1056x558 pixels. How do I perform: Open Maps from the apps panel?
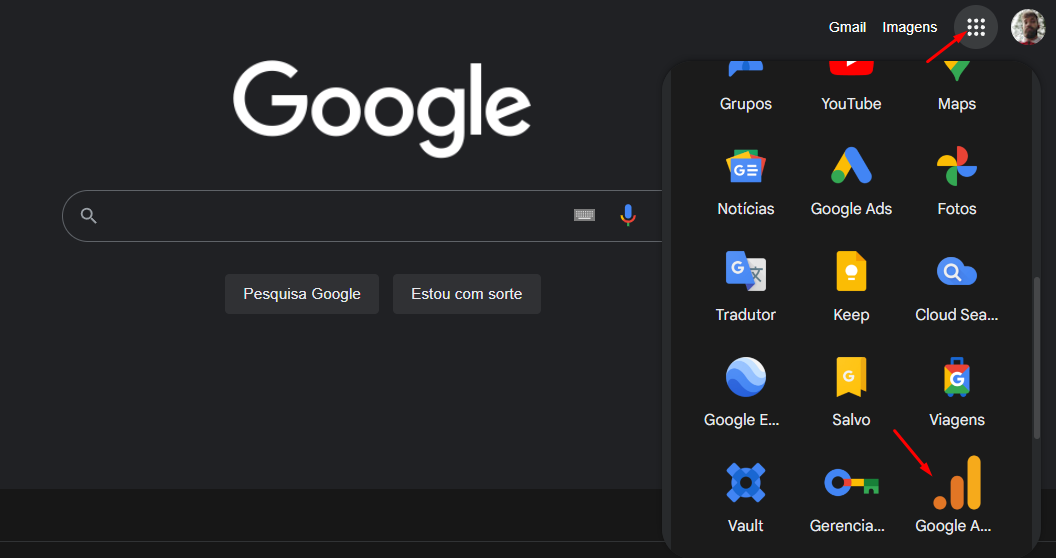click(x=956, y=88)
